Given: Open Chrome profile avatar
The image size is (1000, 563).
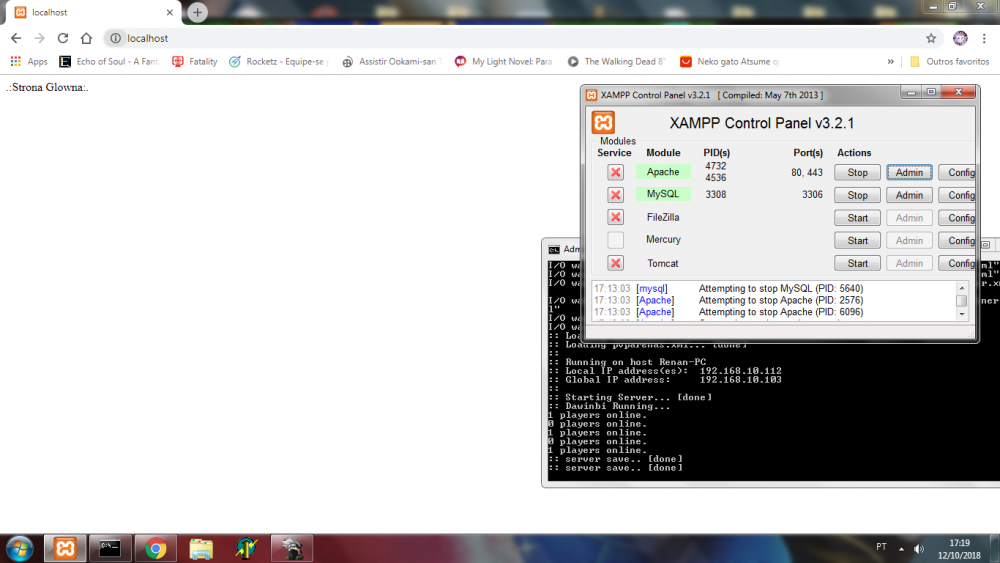Looking at the screenshot, I should (x=960, y=38).
